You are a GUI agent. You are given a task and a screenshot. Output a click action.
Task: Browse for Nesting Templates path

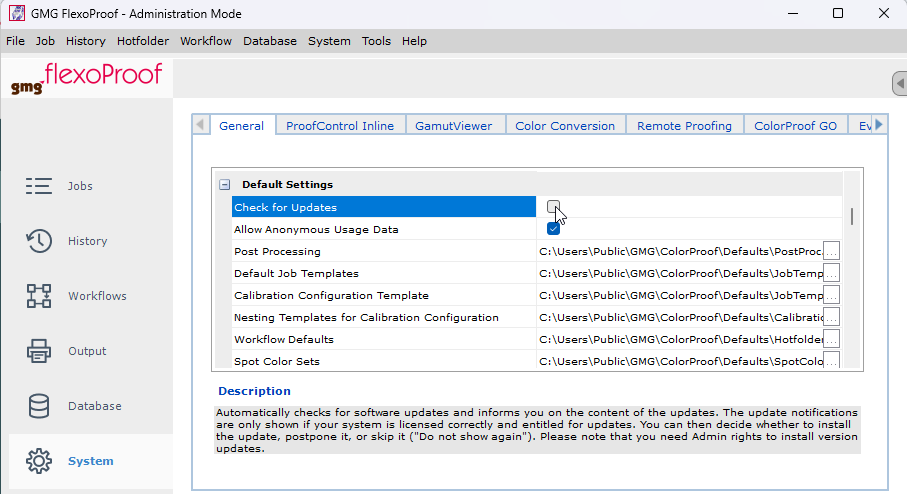tap(831, 317)
